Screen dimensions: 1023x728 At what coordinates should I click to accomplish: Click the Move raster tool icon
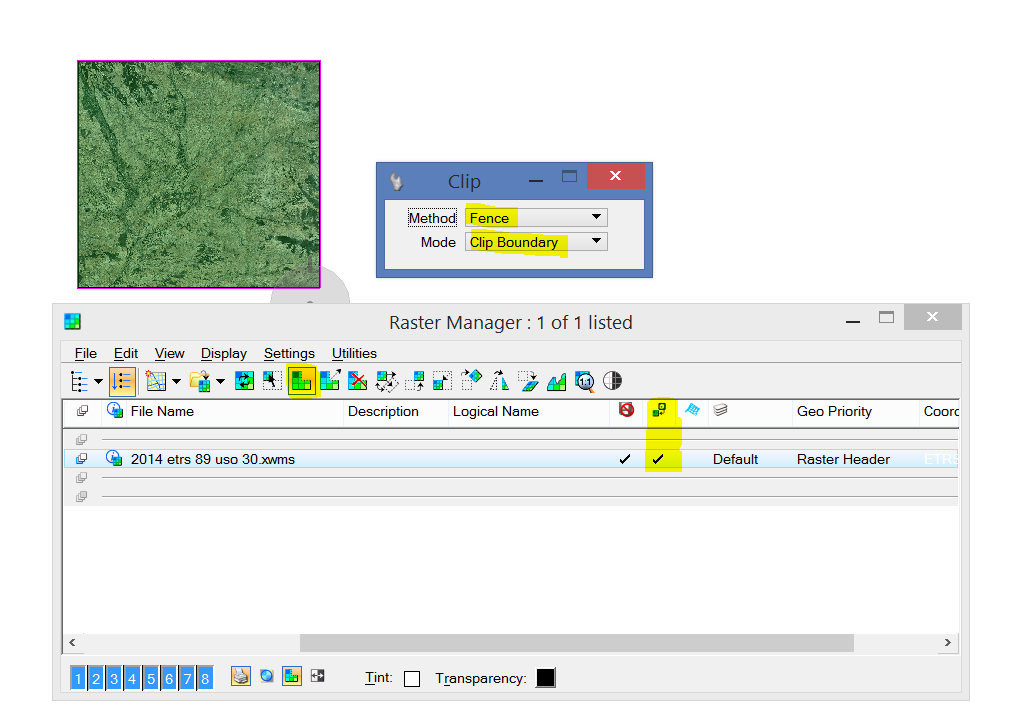[414, 381]
